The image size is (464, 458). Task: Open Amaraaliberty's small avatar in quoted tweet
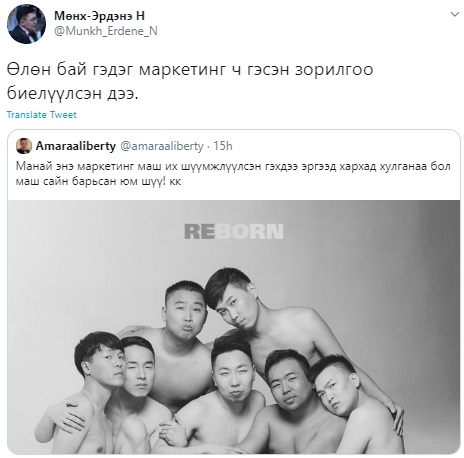click(24, 146)
